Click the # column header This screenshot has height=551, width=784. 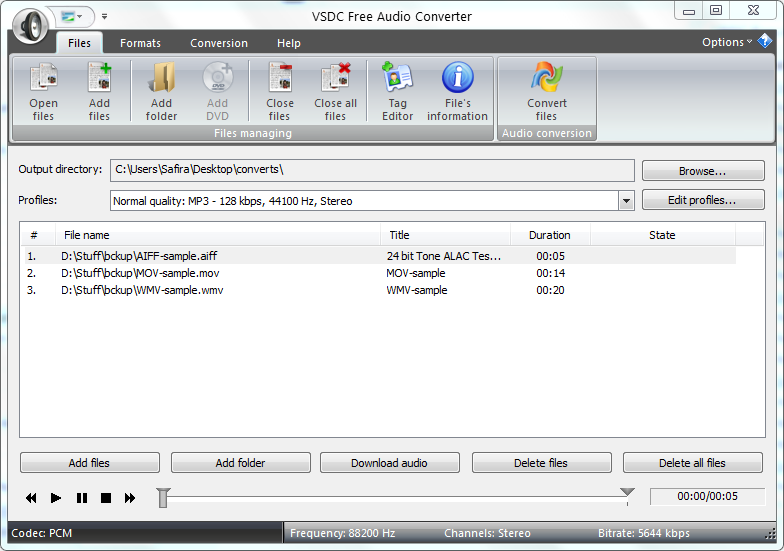(38, 235)
